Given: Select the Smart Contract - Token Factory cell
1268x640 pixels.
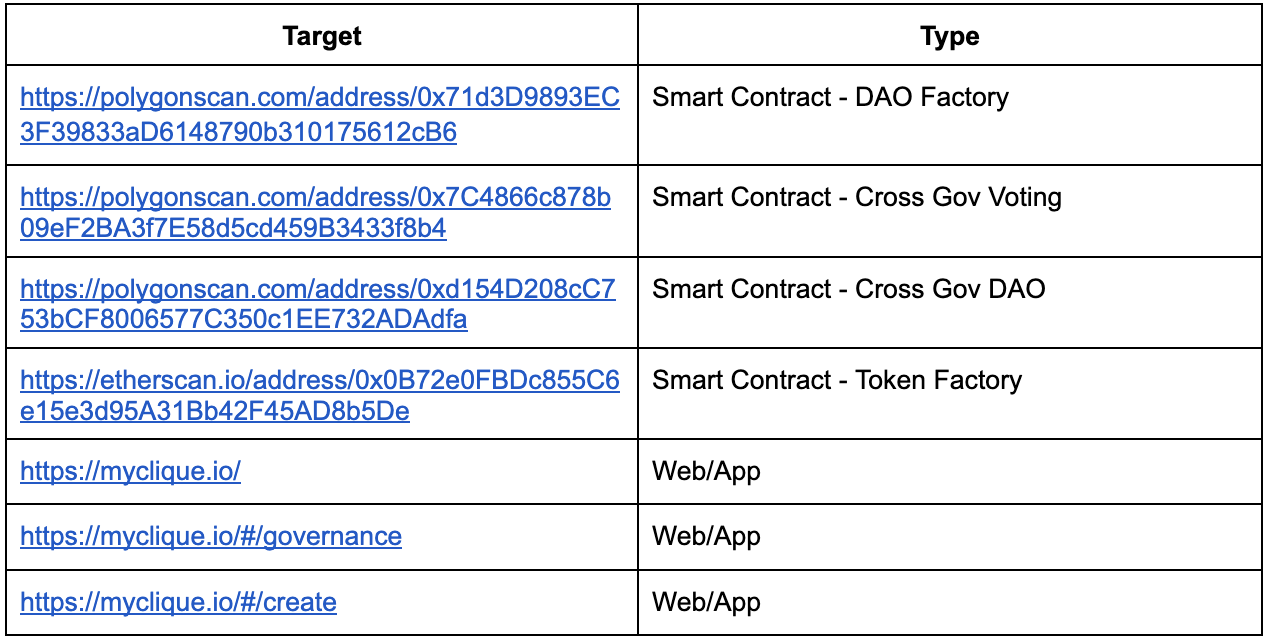Looking at the screenshot, I should pyautogui.click(x=950, y=393).
